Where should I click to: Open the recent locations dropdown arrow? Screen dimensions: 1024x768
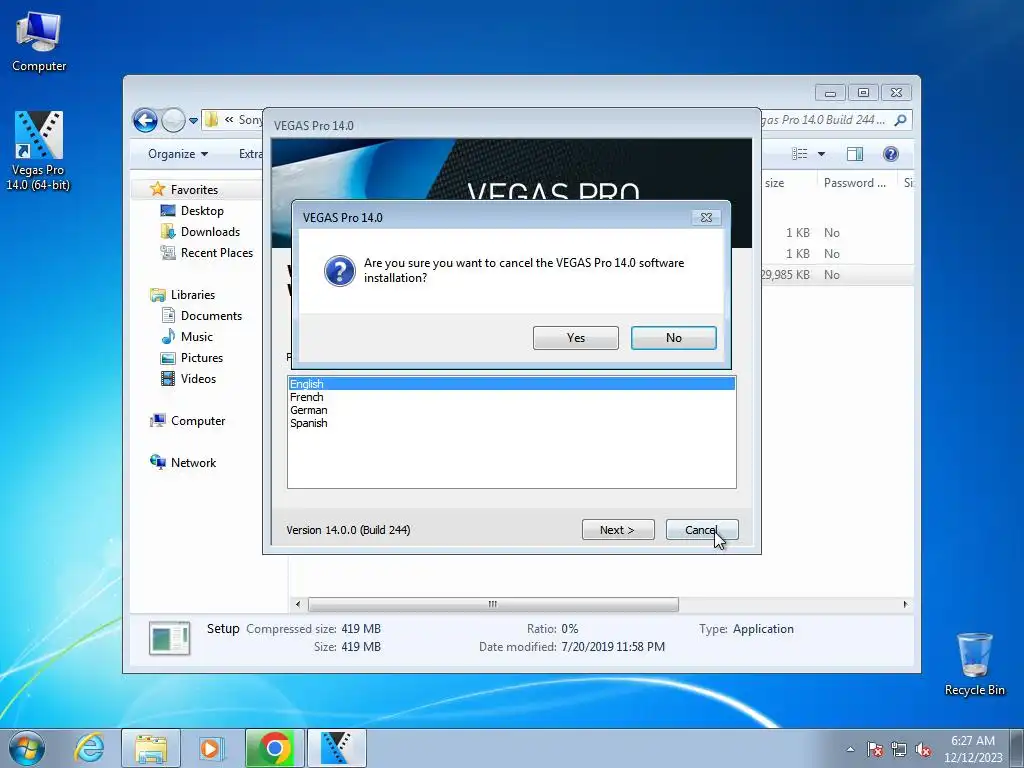coord(193,120)
